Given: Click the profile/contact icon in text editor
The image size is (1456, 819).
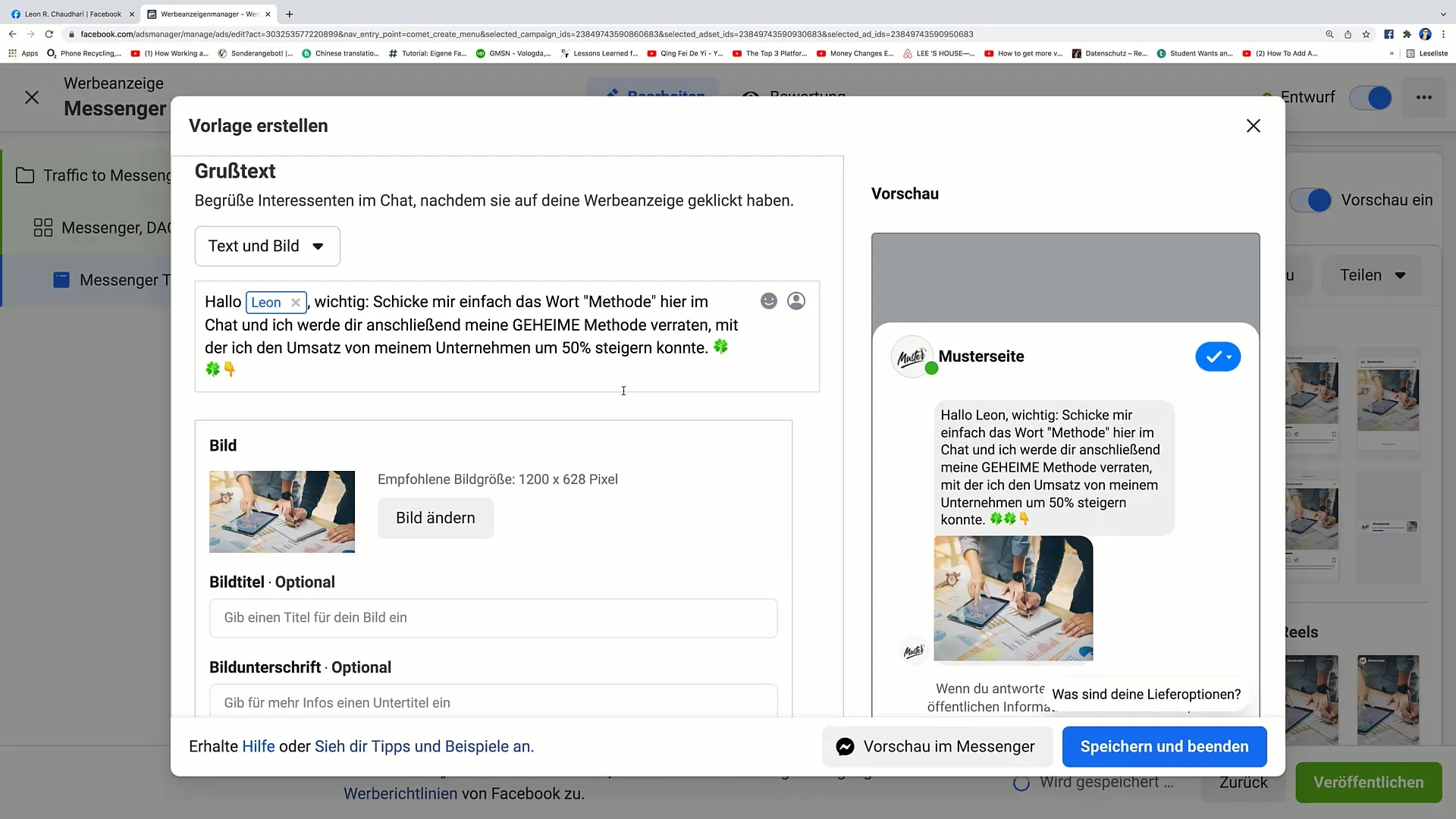Looking at the screenshot, I should tap(797, 301).
